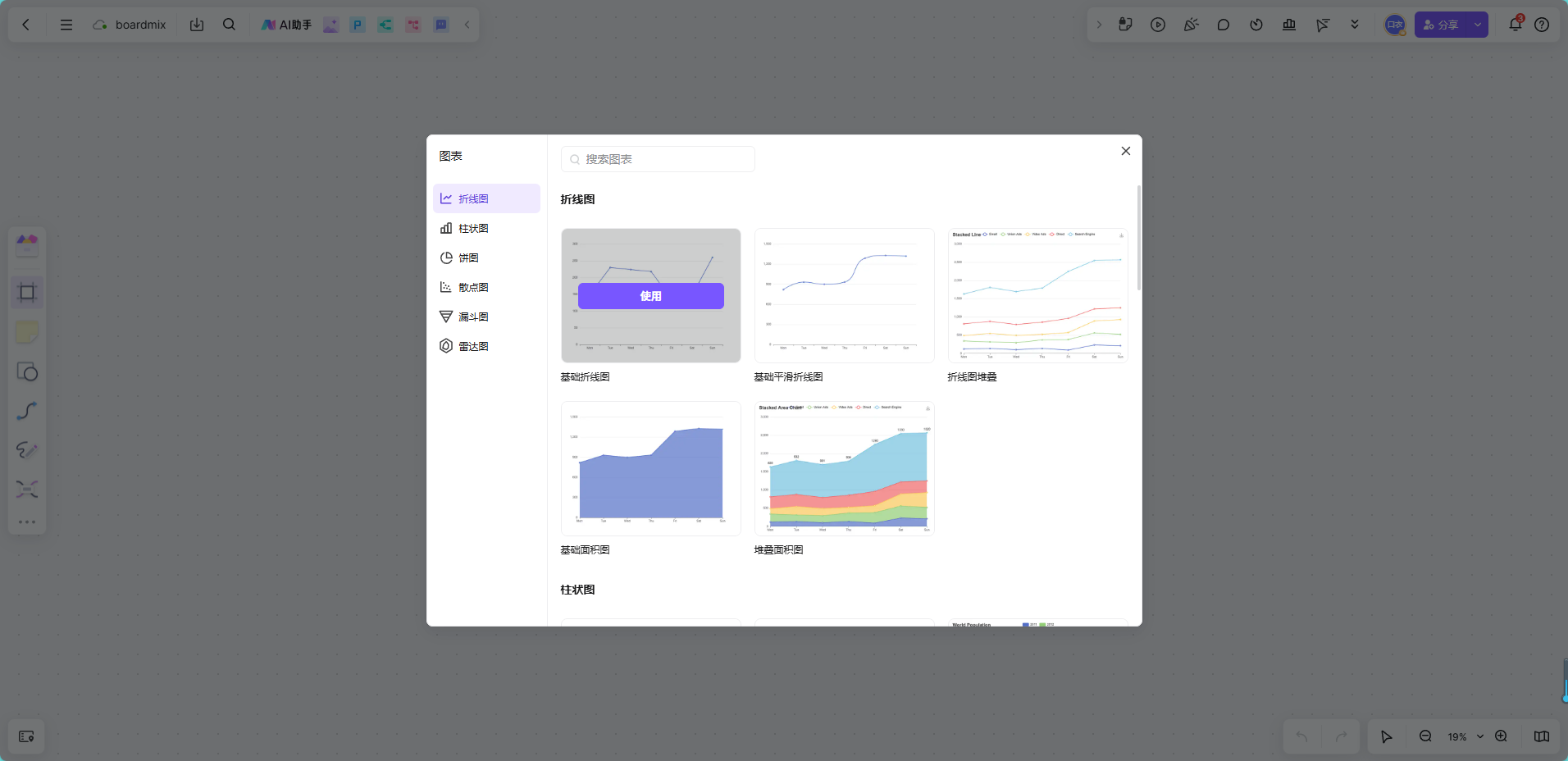Viewport: 1568px width, 761px height.
Task: Click the 使用 button on 基础折线图
Action: tap(651, 296)
